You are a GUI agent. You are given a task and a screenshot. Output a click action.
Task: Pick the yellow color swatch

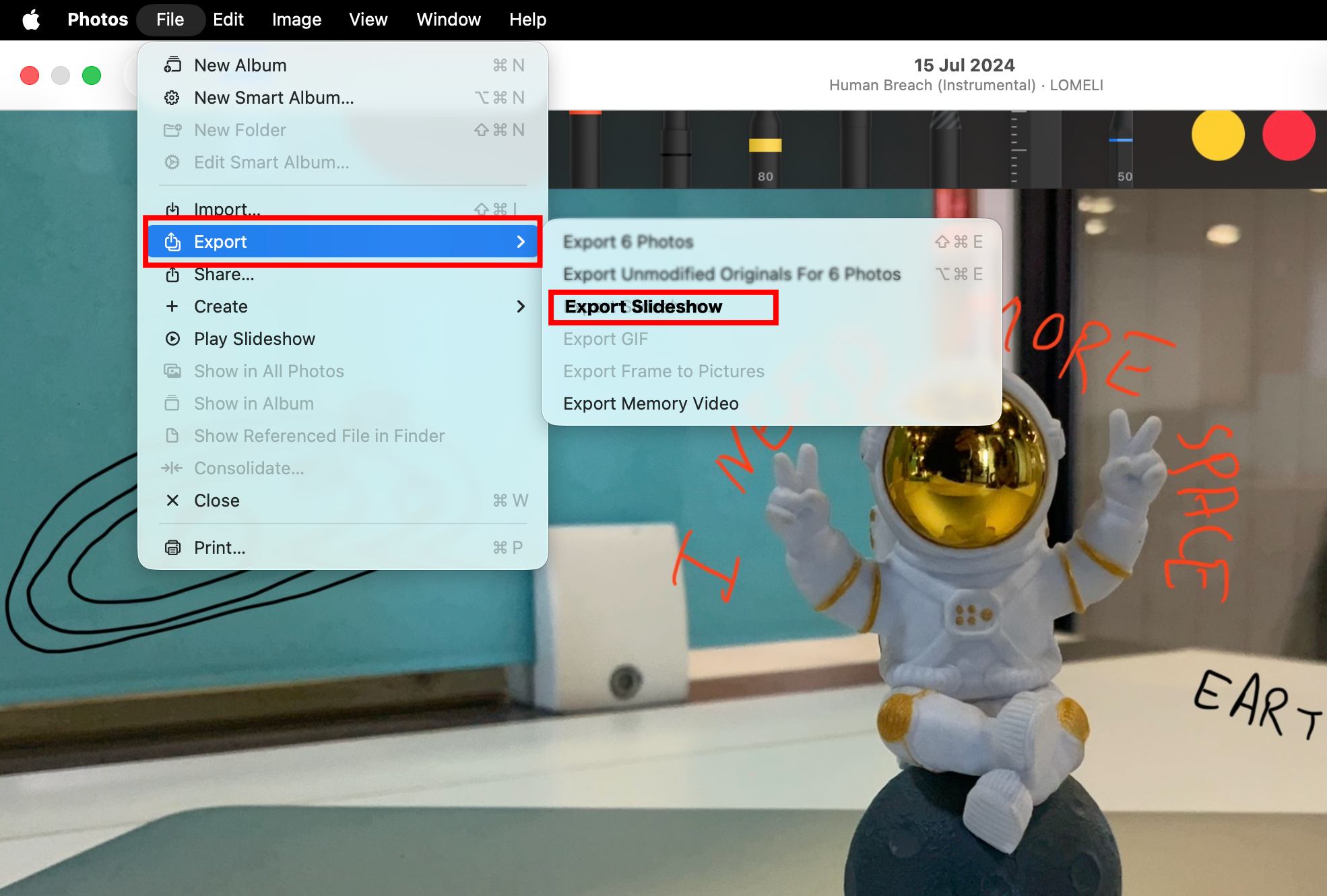click(x=1218, y=135)
